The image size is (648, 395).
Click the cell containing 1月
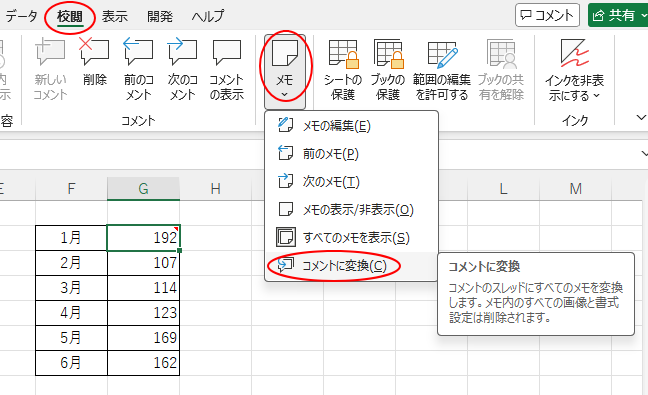tap(71, 238)
